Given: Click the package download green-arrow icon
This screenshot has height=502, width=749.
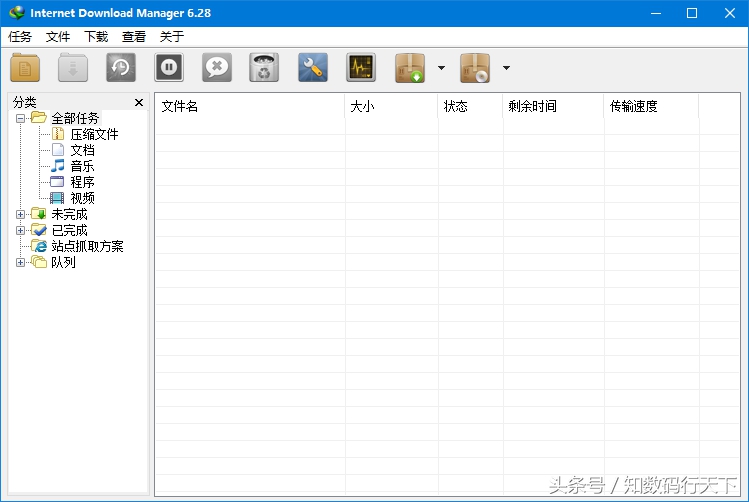Looking at the screenshot, I should click(410, 67).
